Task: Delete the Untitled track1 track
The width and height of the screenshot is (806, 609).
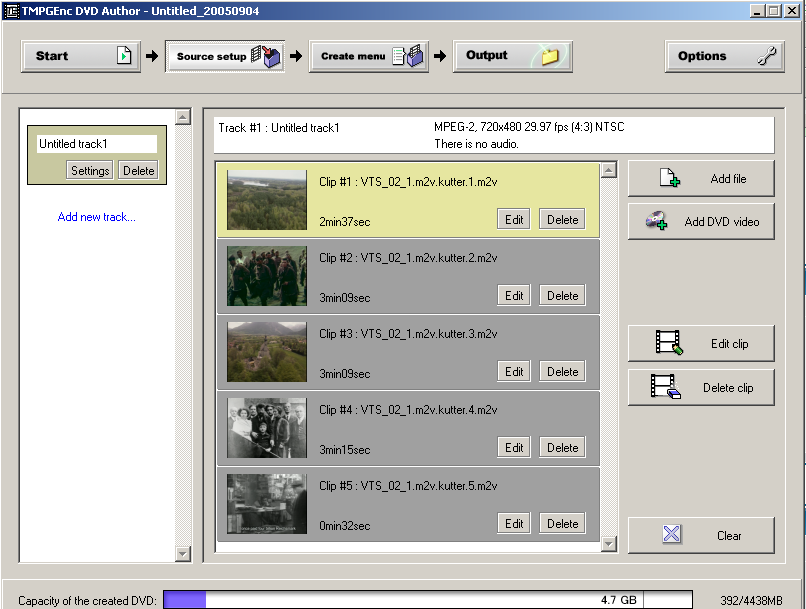Action: pyautogui.click(x=138, y=171)
